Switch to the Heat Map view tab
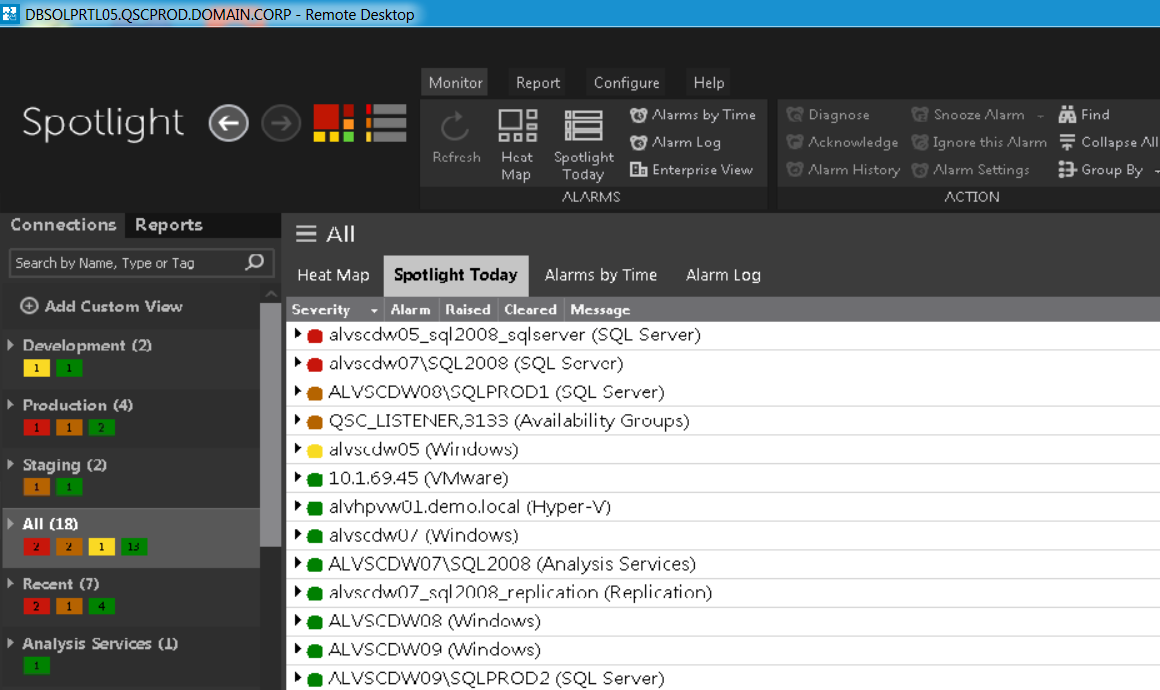Viewport: 1160px width, 690px height. (333, 275)
